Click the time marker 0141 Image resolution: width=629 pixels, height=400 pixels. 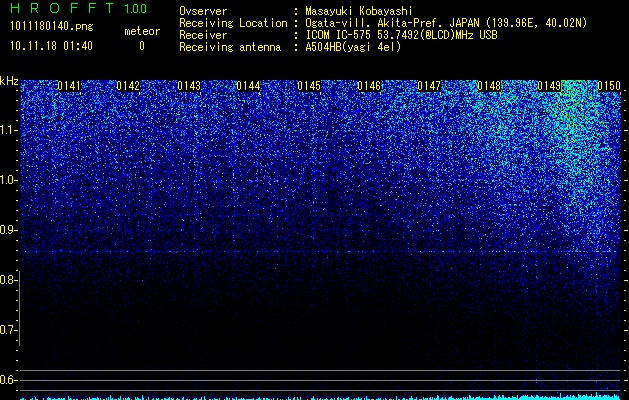coord(69,86)
